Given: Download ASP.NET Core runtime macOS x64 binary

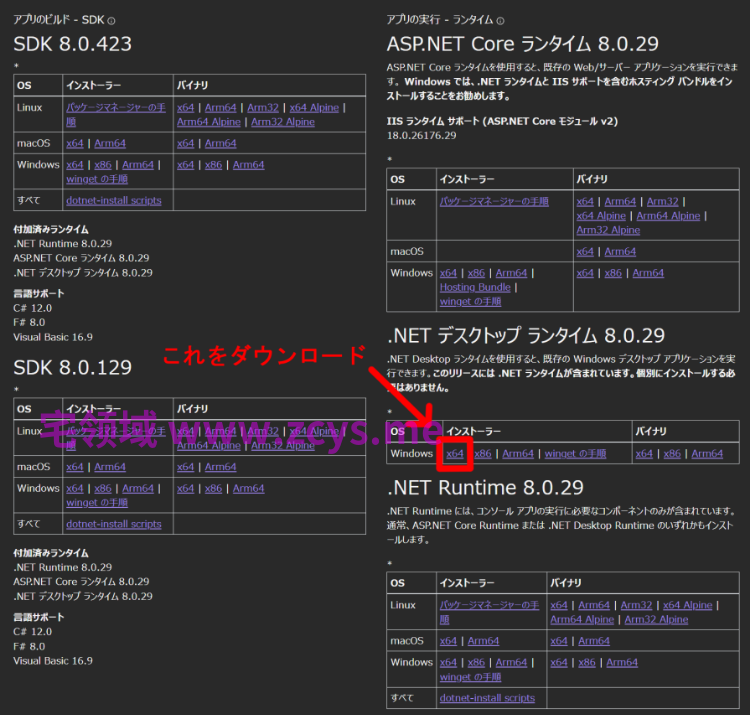Looking at the screenshot, I should click(x=585, y=252).
